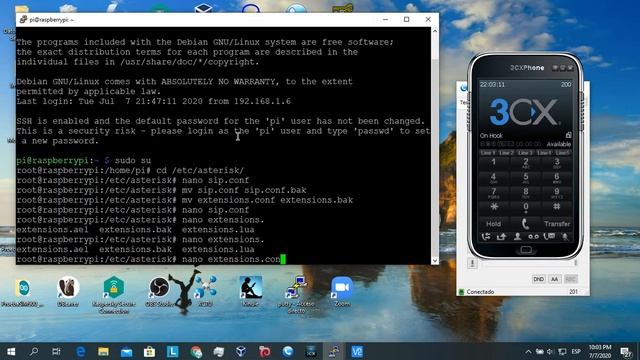Click the microphone button below the phone
Screen dimensions: 640x360
click(x=472, y=264)
